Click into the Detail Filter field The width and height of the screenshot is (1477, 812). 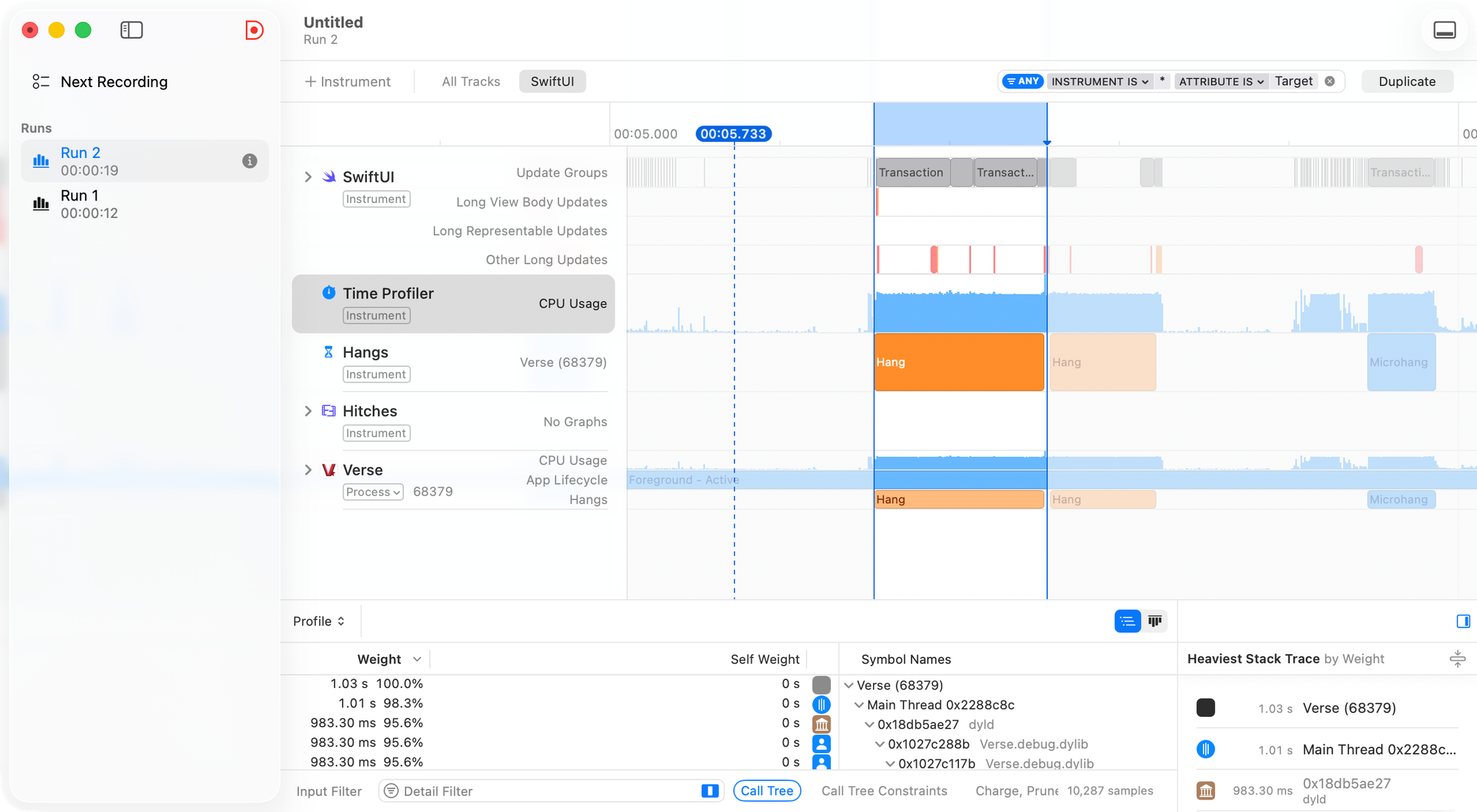[x=546, y=791]
